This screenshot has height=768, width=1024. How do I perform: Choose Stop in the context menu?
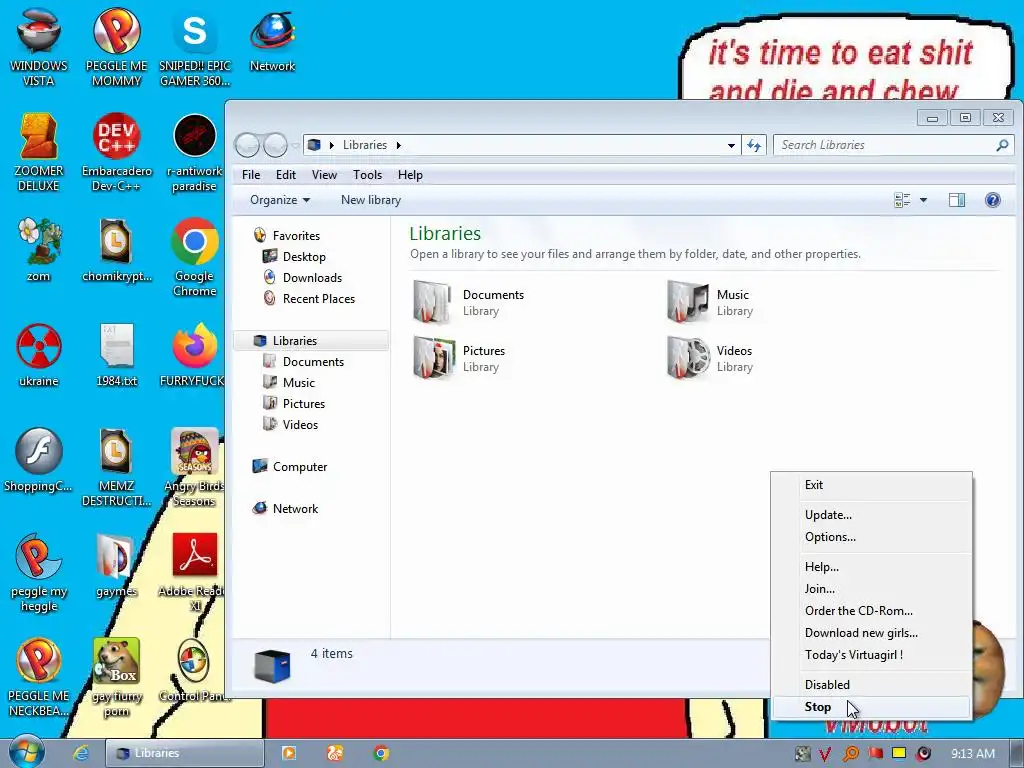coord(871,707)
